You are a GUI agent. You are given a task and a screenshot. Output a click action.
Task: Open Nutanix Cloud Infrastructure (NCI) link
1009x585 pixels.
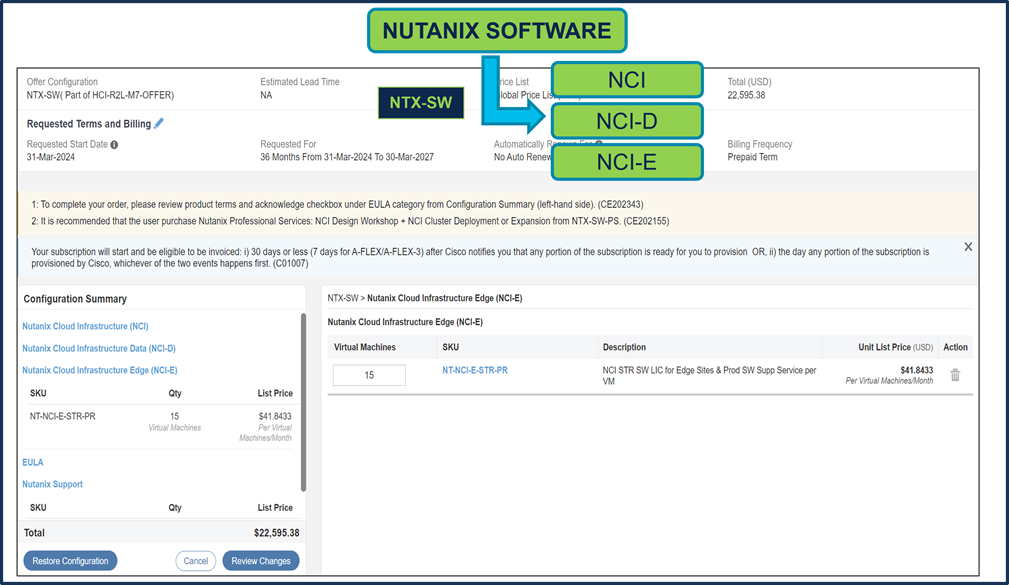pos(85,326)
